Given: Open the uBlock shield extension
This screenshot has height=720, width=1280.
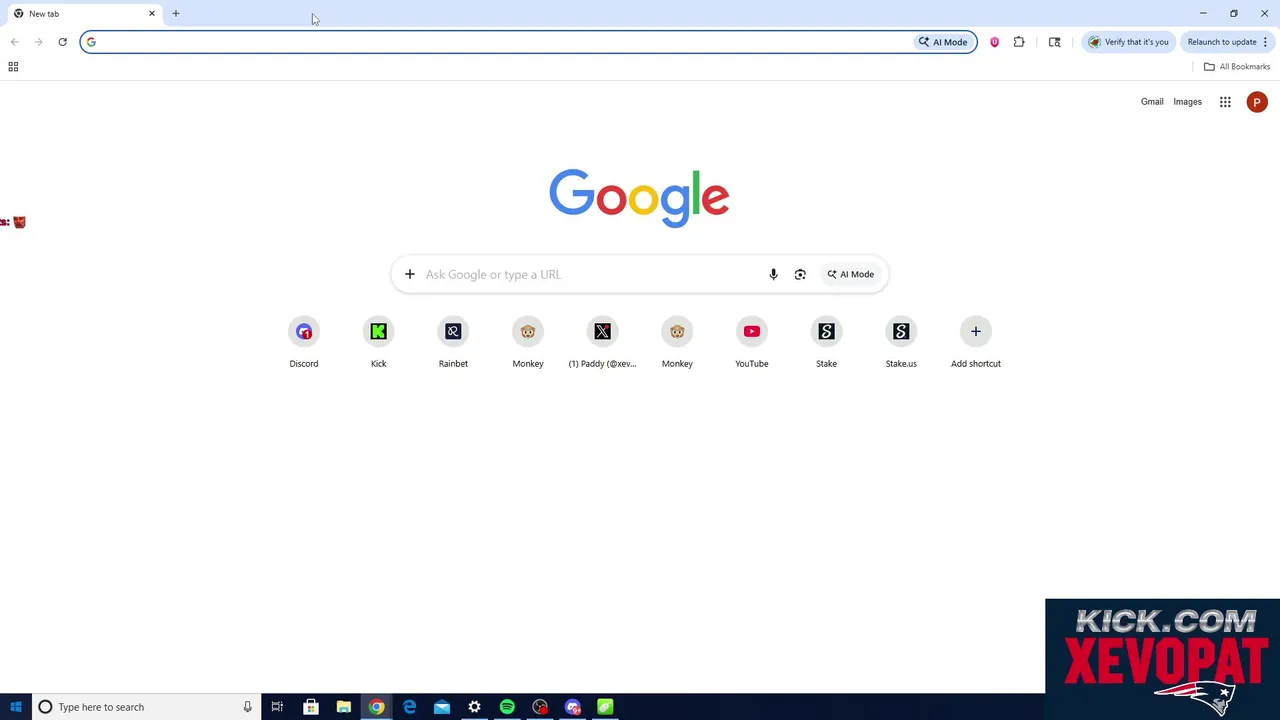Looking at the screenshot, I should [x=994, y=42].
